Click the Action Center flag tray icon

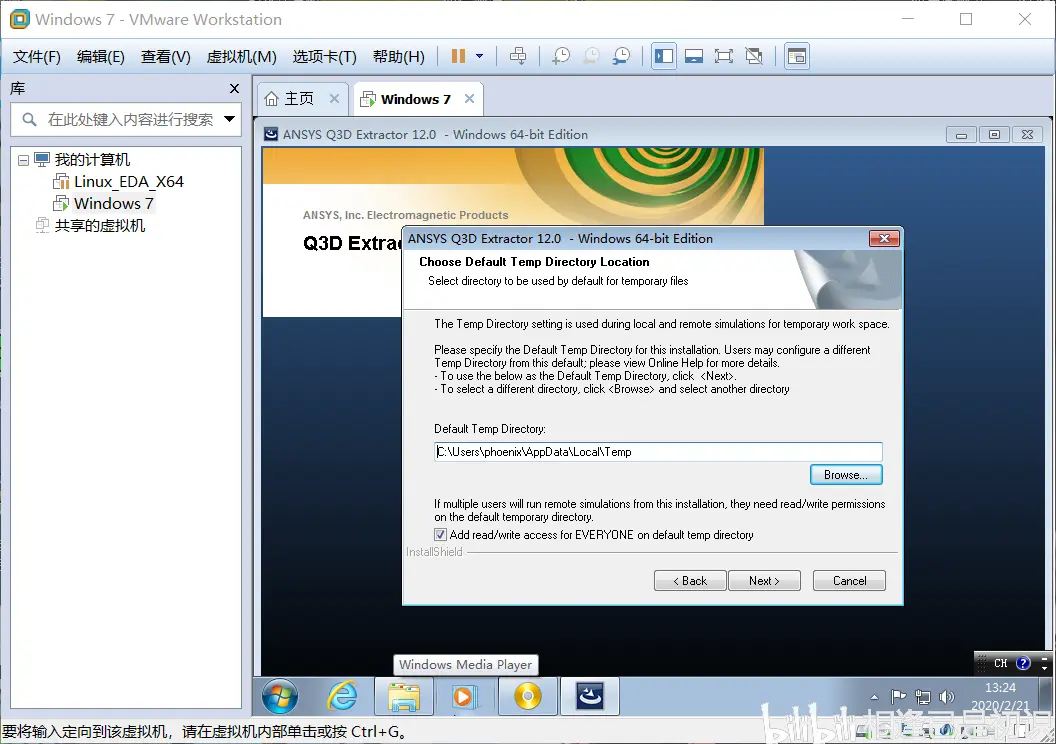[x=898, y=696]
